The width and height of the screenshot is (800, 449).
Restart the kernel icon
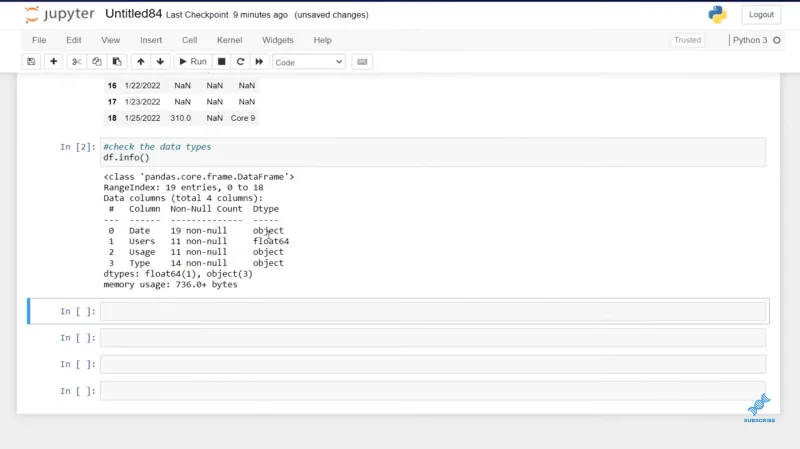(x=240, y=62)
